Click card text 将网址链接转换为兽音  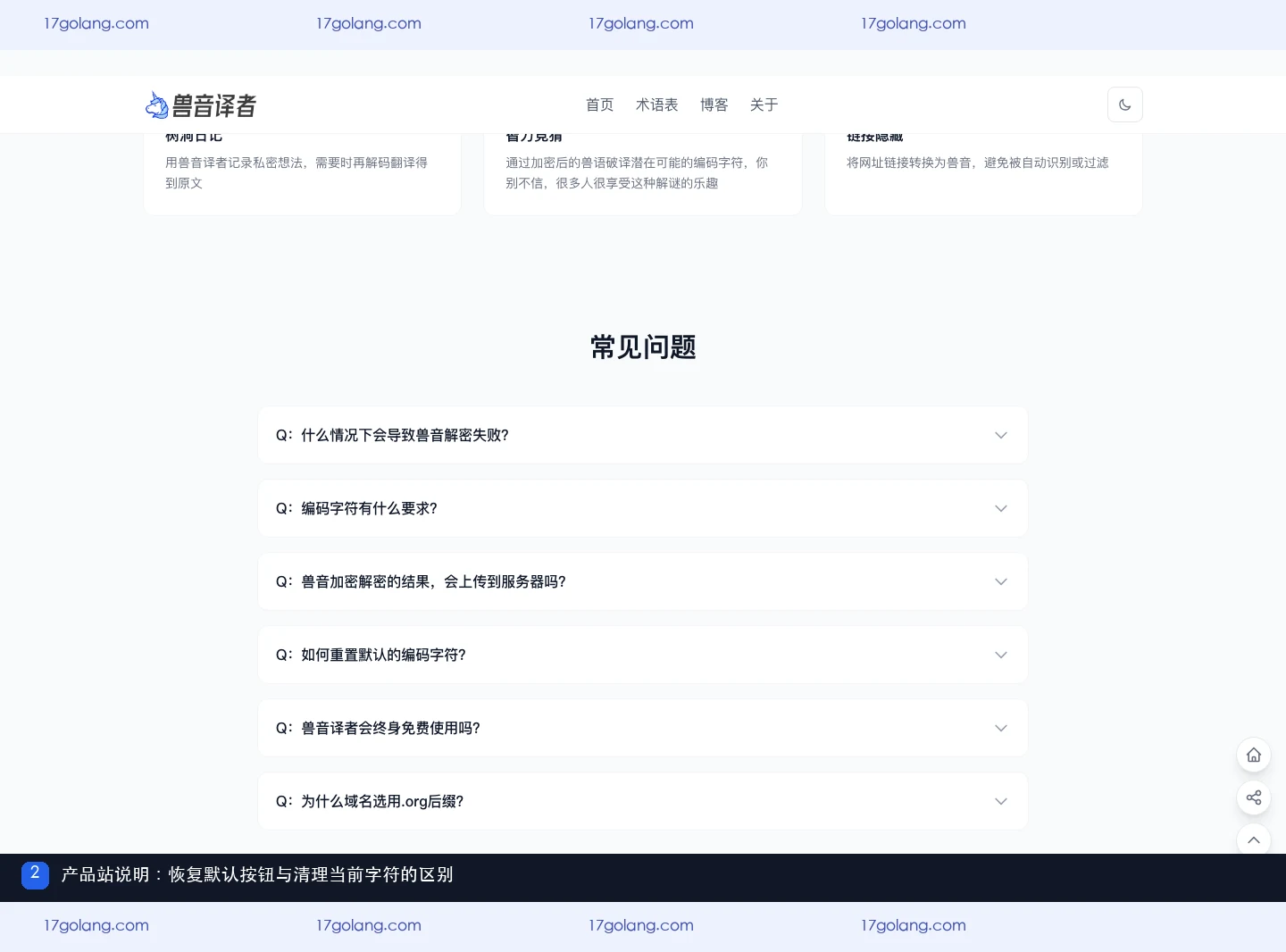tap(978, 163)
